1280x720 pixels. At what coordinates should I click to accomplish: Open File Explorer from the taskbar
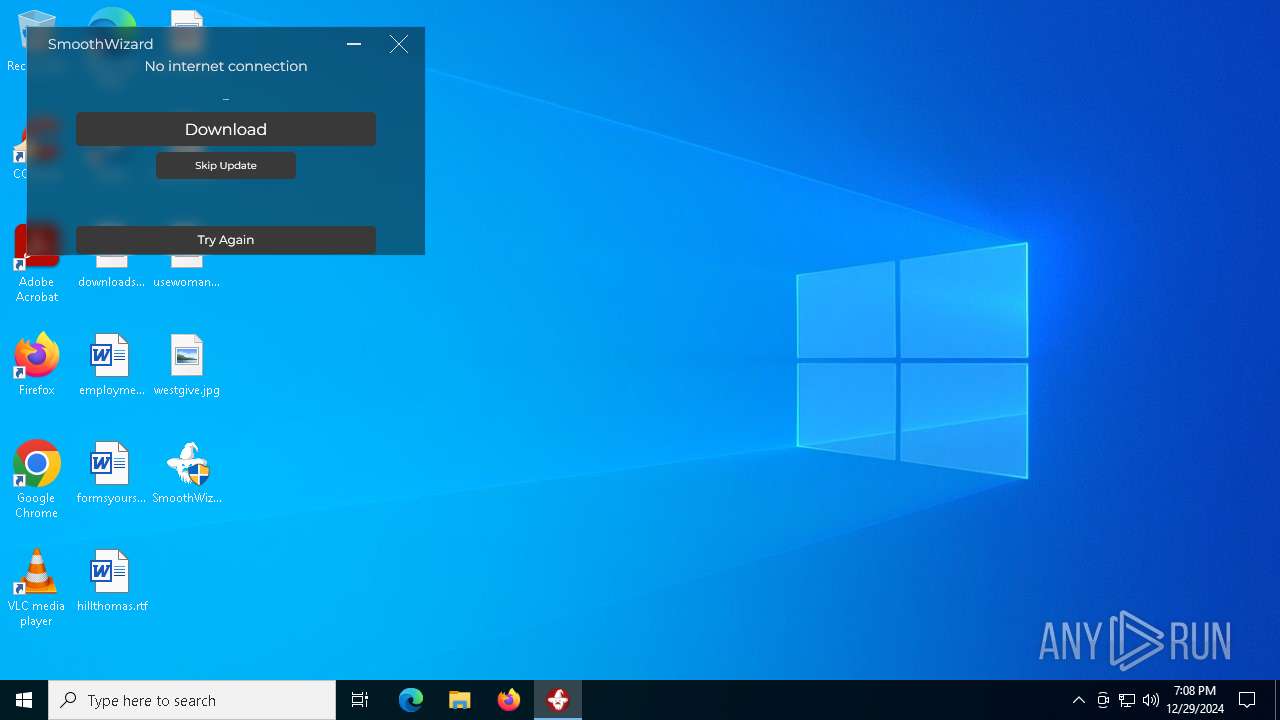pos(460,700)
